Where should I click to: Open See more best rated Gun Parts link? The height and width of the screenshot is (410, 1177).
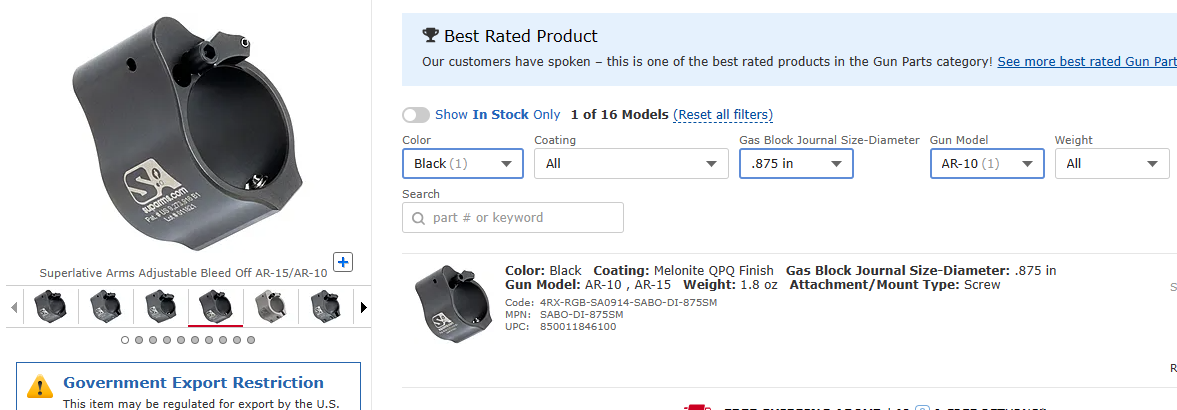pos(1087,62)
